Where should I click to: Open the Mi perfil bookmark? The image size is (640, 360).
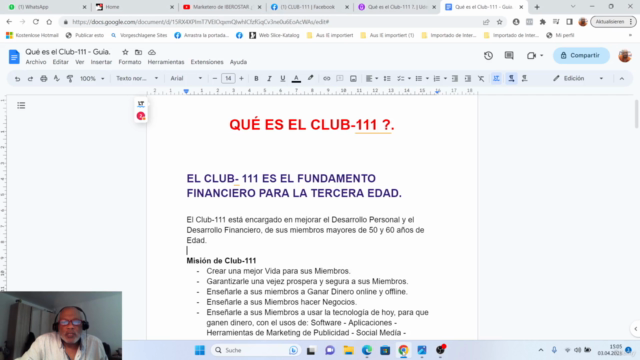[x=560, y=35]
